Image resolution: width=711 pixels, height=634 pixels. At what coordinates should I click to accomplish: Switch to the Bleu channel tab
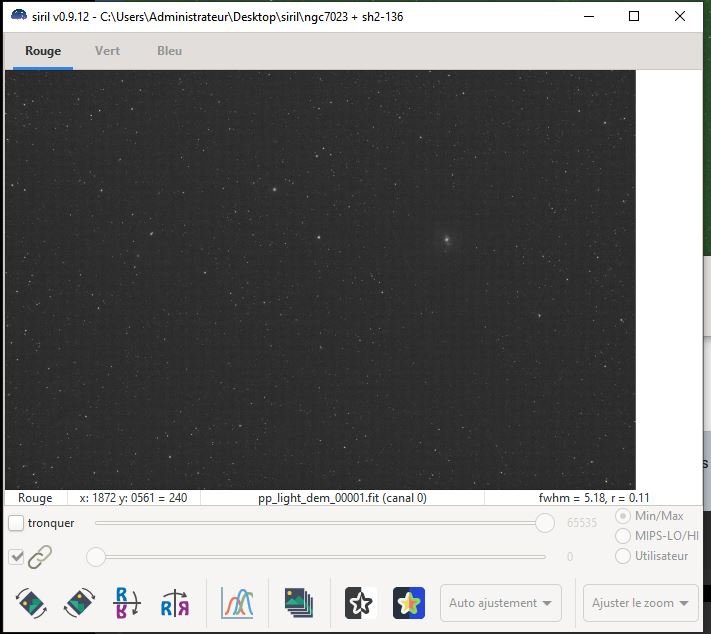click(x=170, y=51)
